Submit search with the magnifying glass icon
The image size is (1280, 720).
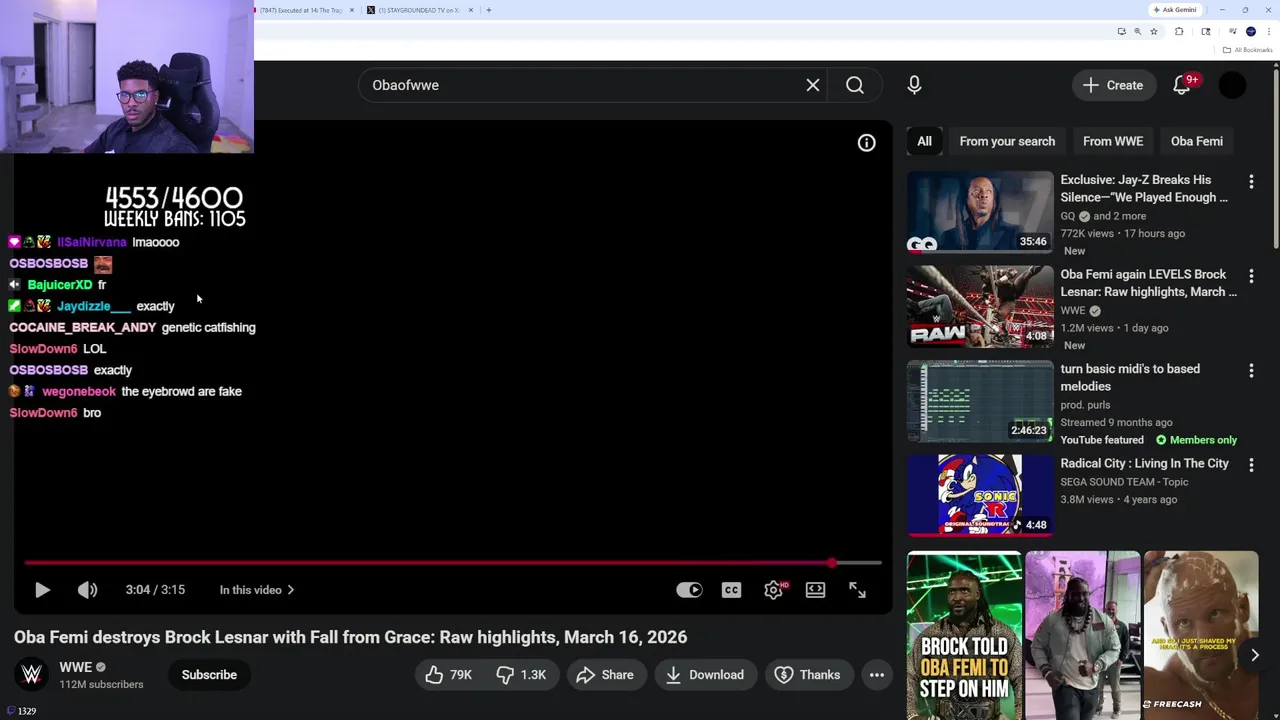(x=855, y=85)
